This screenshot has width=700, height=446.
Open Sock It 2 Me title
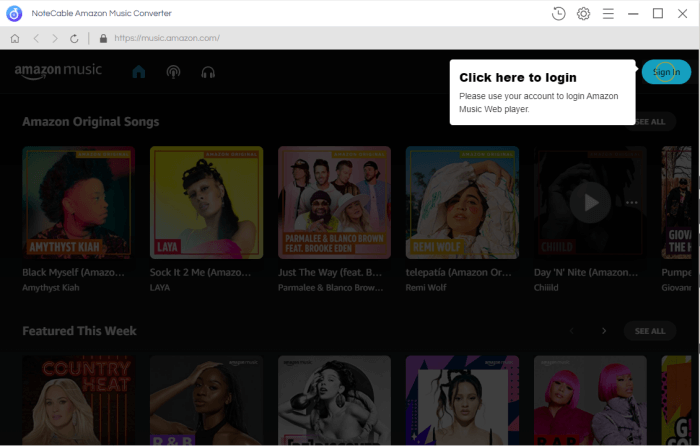tap(200, 272)
